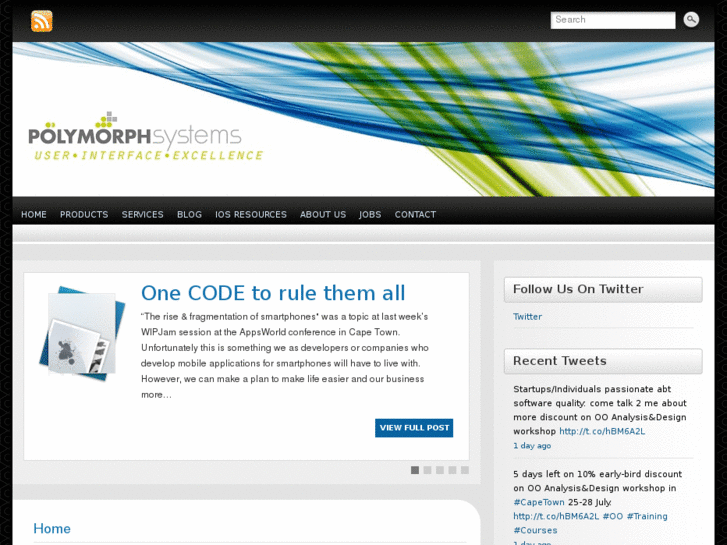Select the third slider pagination square

tap(440, 470)
